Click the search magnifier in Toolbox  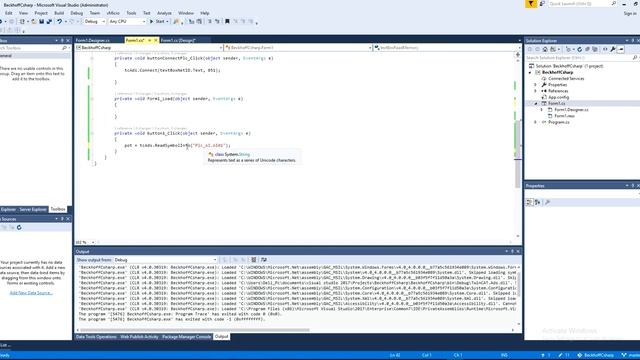click(64, 48)
